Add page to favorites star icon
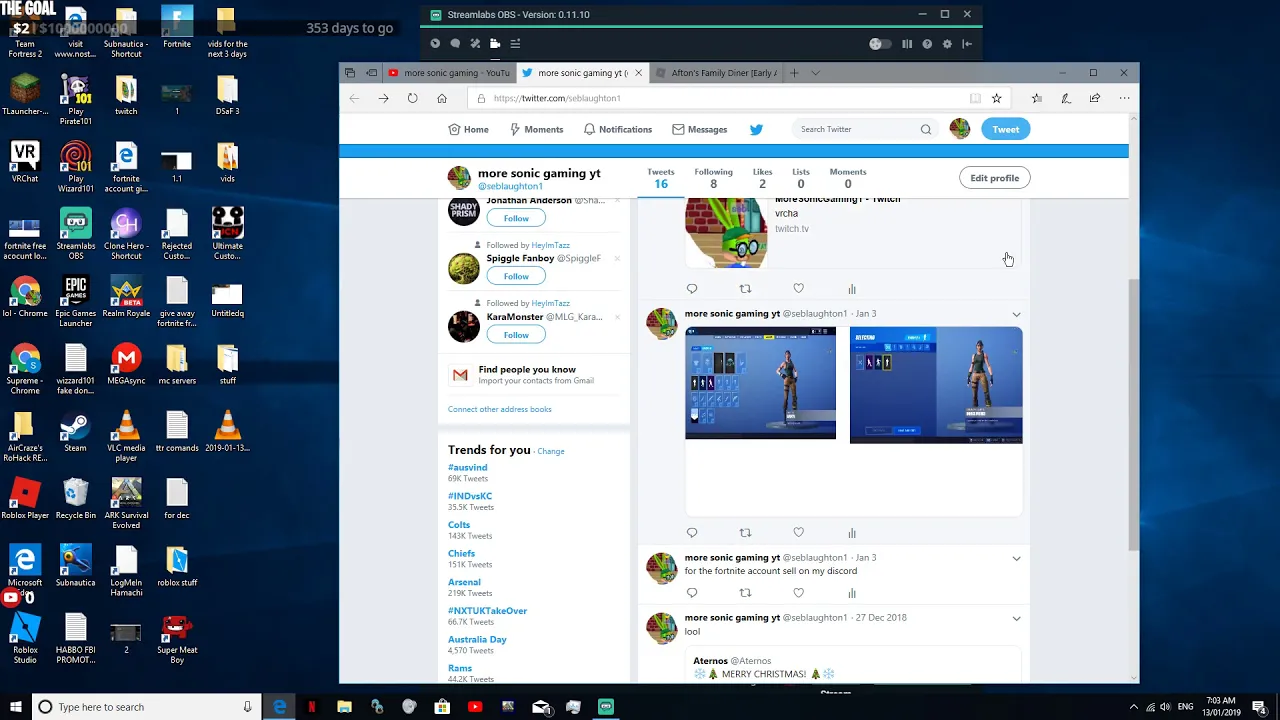The height and width of the screenshot is (720, 1280). pos(996,98)
